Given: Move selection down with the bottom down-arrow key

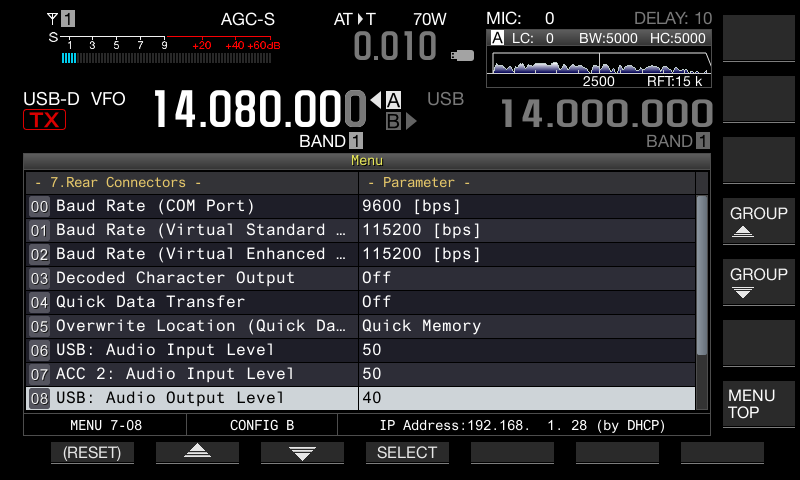Looking at the screenshot, I should pos(303,452).
